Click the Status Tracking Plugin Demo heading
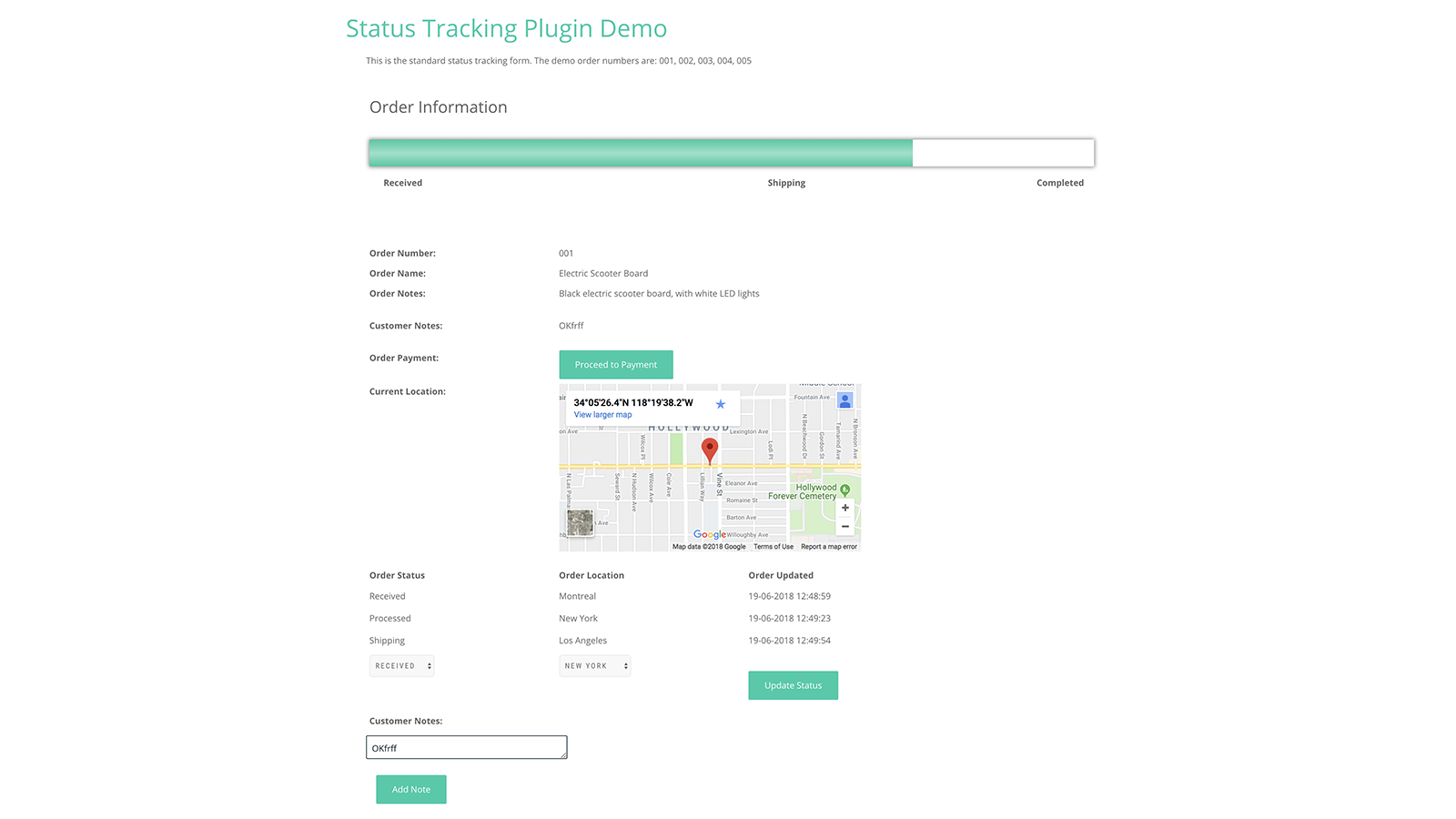The height and width of the screenshot is (819, 1456). pyautogui.click(x=507, y=28)
